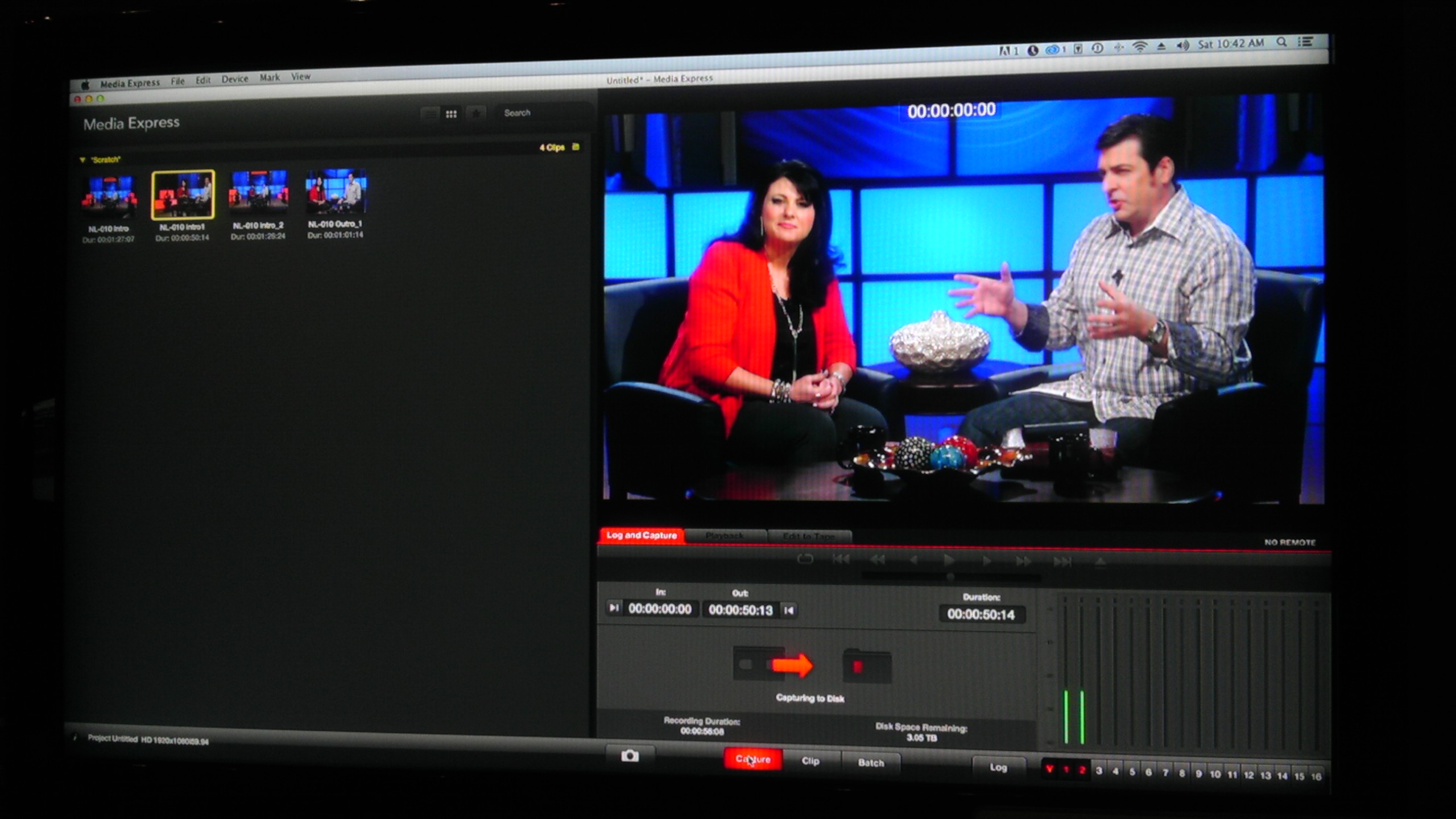Switch to list view icon
This screenshot has width=1456, height=819.
[x=431, y=114]
